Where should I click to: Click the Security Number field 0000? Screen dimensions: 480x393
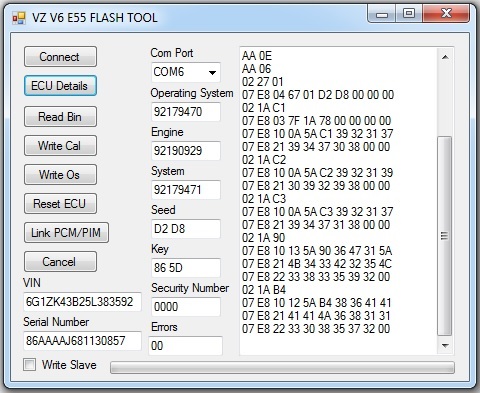coord(186,307)
